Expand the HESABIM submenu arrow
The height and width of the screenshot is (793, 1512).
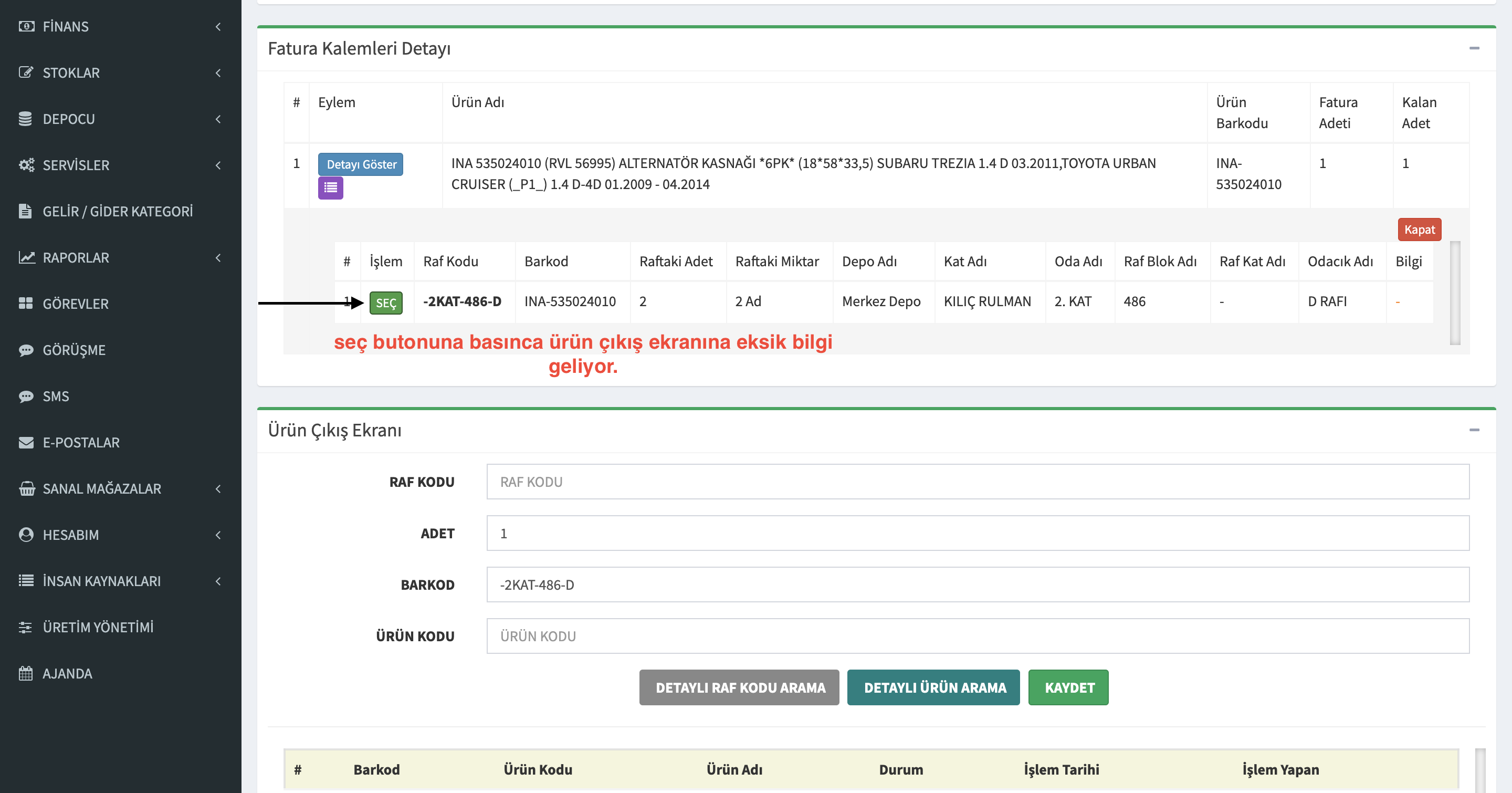pos(218,535)
